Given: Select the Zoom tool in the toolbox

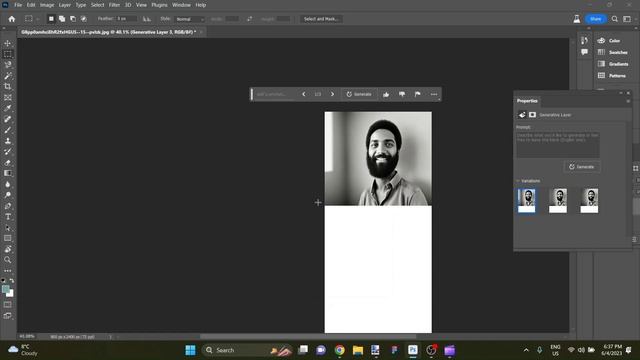Looking at the screenshot, I should pyautogui.click(x=8, y=260).
